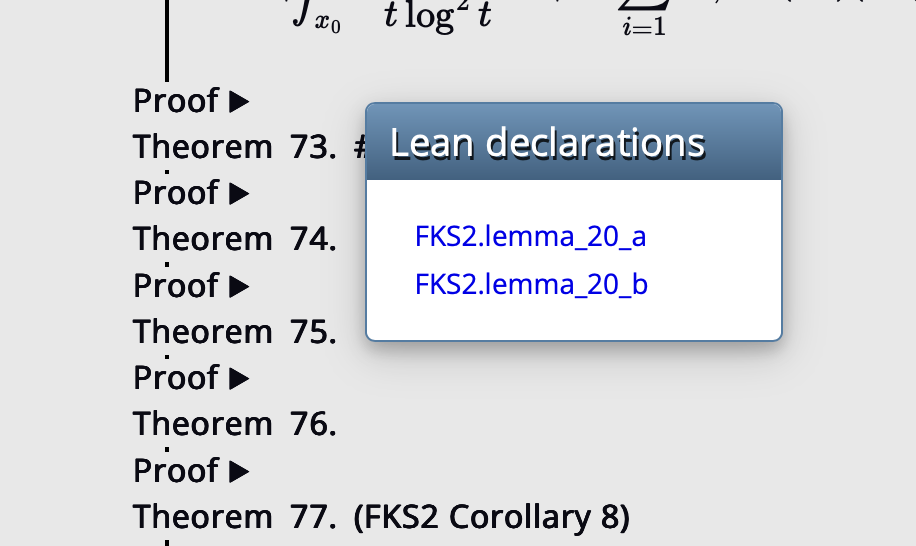Viewport: 916px width, 546px height.
Task: Click the t log² t formula
Action: coord(437,18)
